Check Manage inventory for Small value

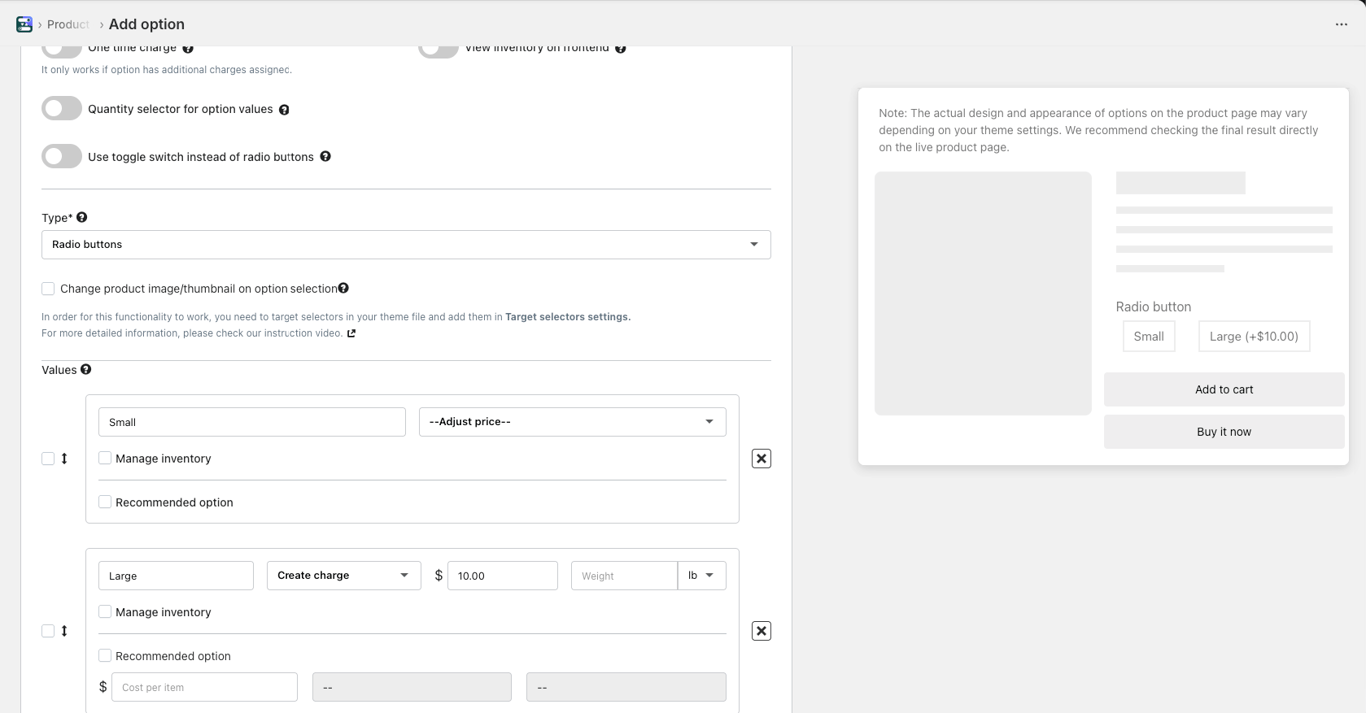click(105, 458)
